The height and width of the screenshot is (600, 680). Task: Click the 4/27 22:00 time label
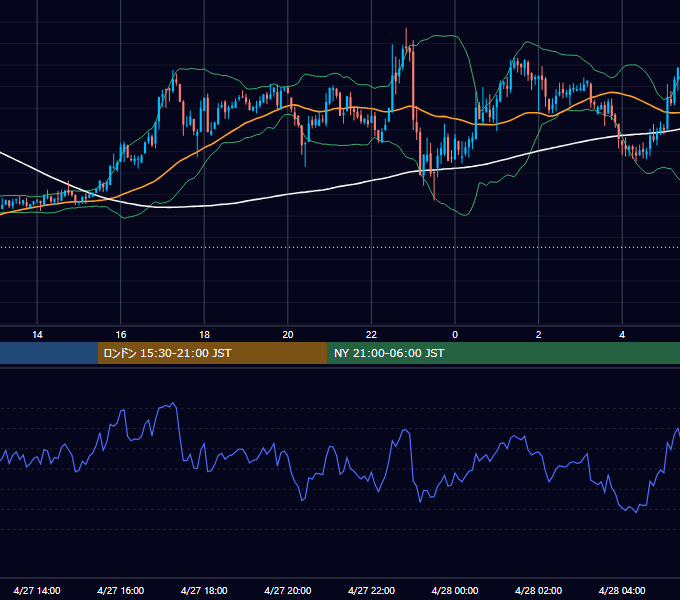(371, 590)
